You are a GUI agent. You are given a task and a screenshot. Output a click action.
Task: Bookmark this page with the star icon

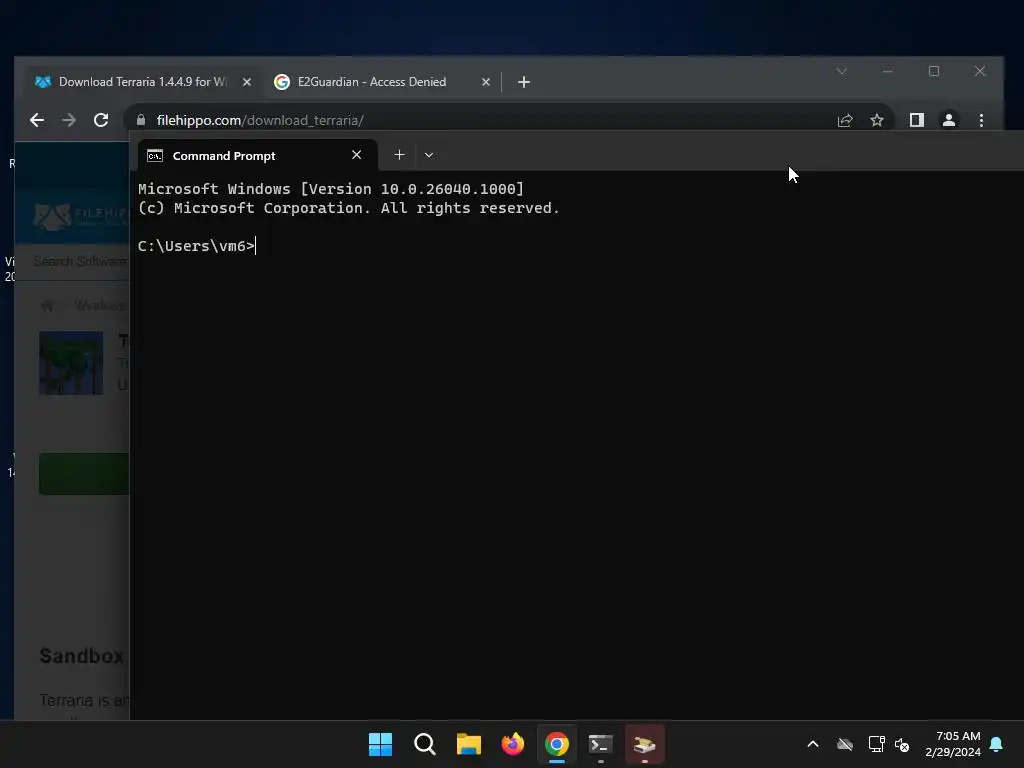click(x=877, y=120)
